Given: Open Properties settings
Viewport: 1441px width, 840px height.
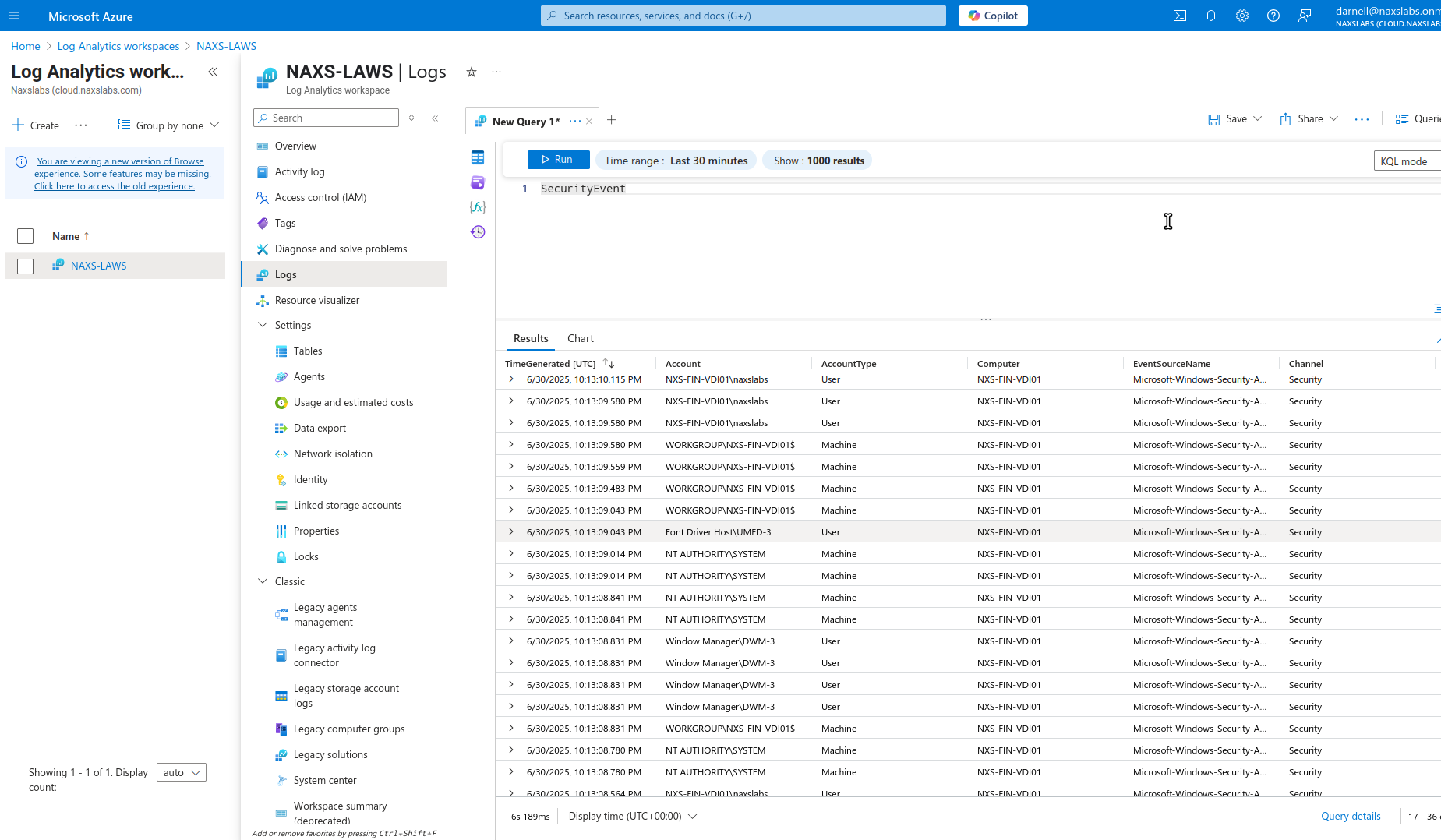Looking at the screenshot, I should point(316,531).
